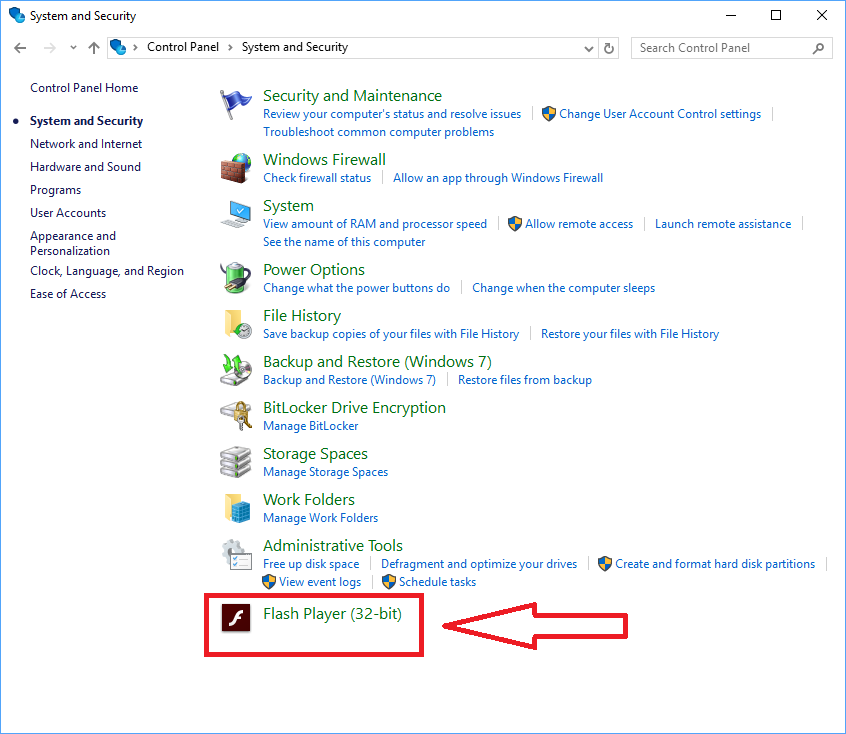Open Change what the power buttons do
The image size is (846, 734).
356,288
